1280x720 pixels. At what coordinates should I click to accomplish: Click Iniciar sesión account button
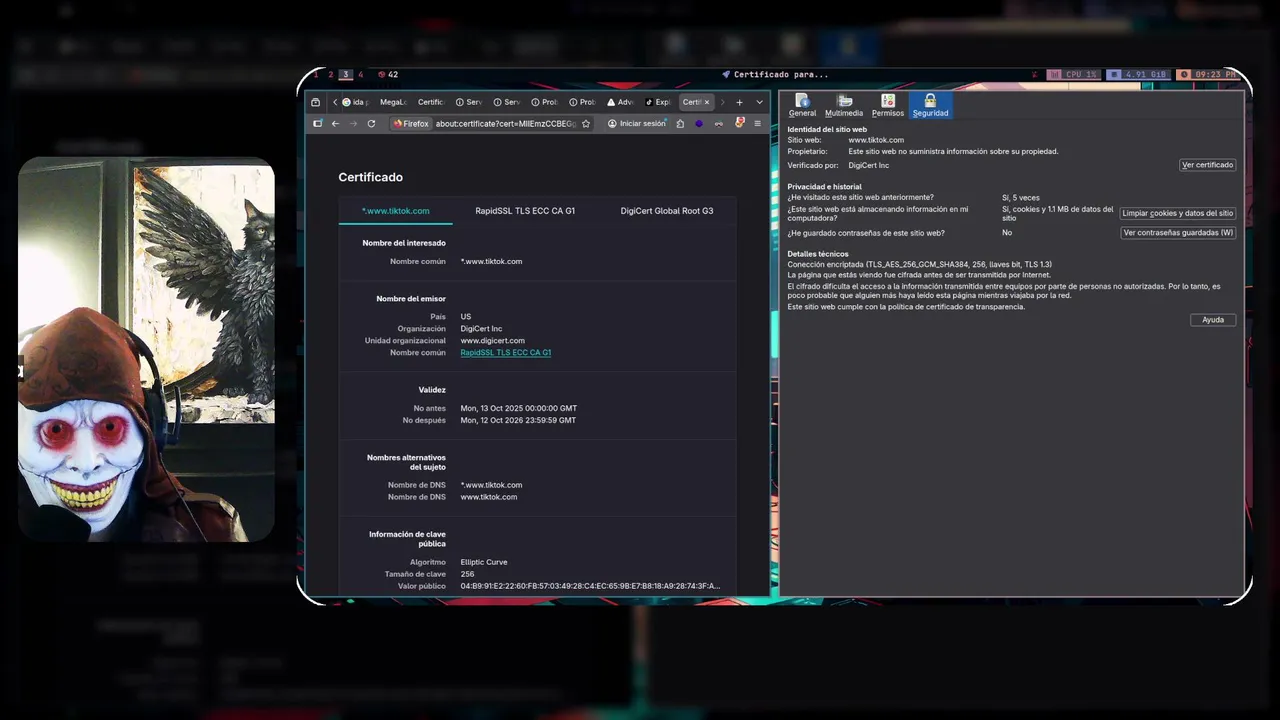tap(637, 124)
